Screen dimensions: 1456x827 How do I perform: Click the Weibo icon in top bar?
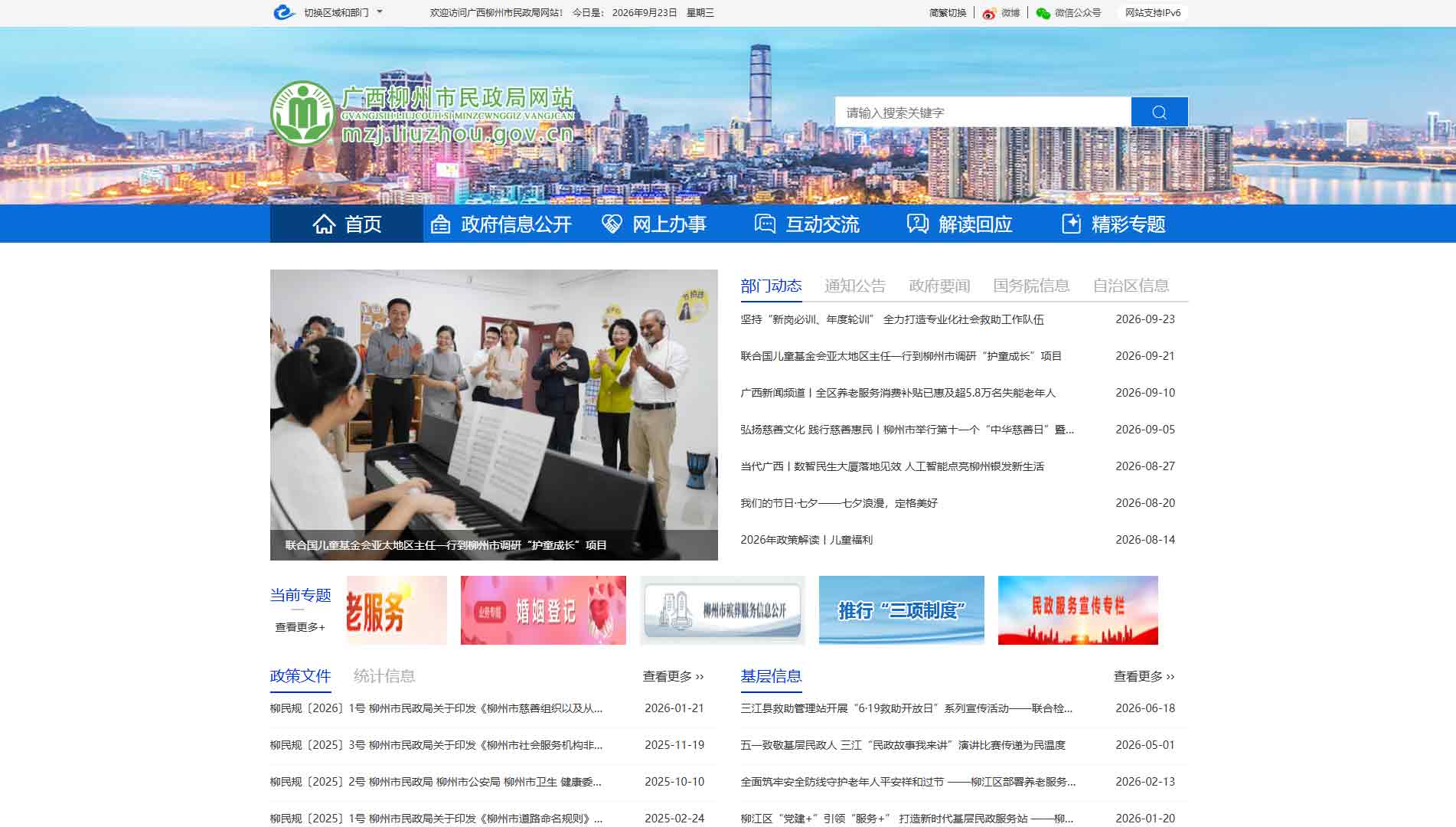(989, 13)
